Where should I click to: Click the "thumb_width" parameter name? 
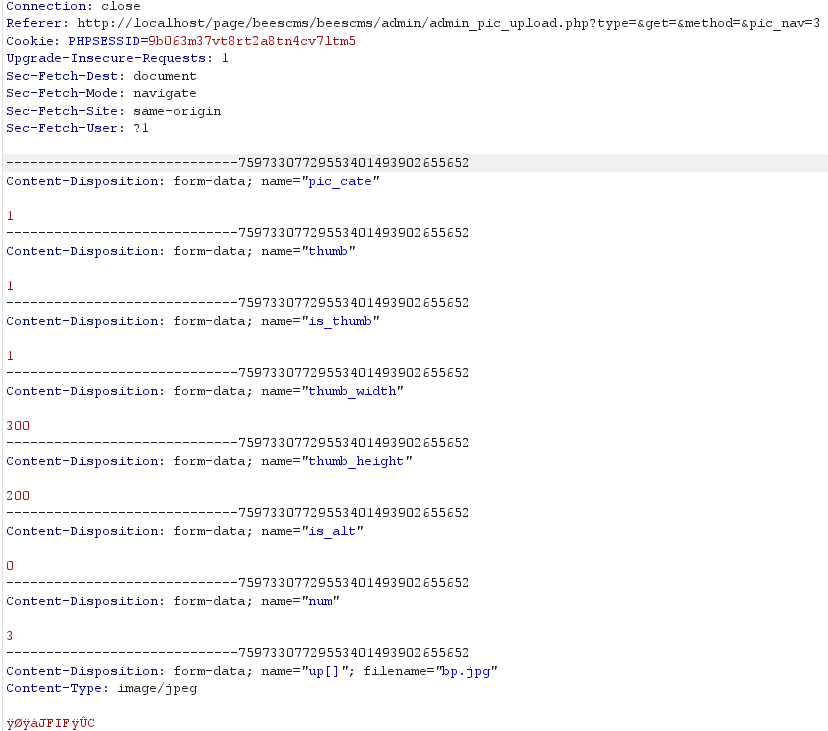coord(354,391)
